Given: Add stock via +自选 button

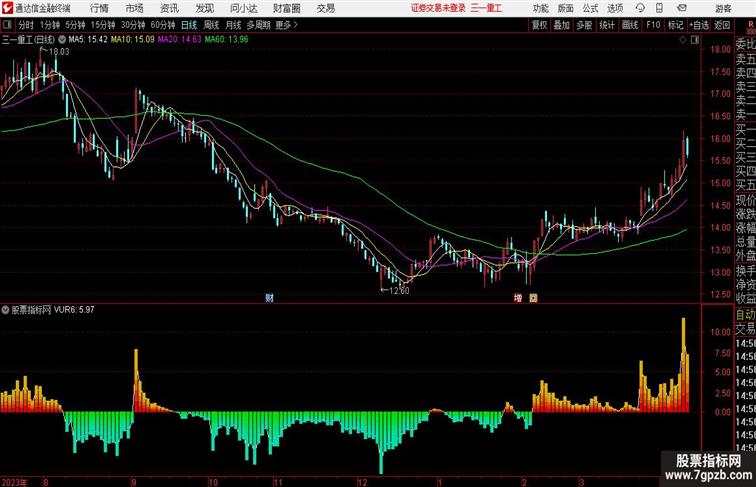Looking at the screenshot, I should 699,25.
